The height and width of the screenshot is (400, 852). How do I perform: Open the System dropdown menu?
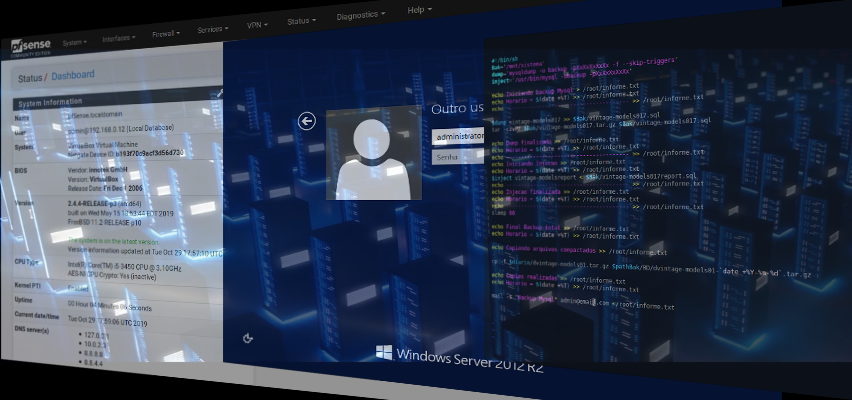coord(74,42)
